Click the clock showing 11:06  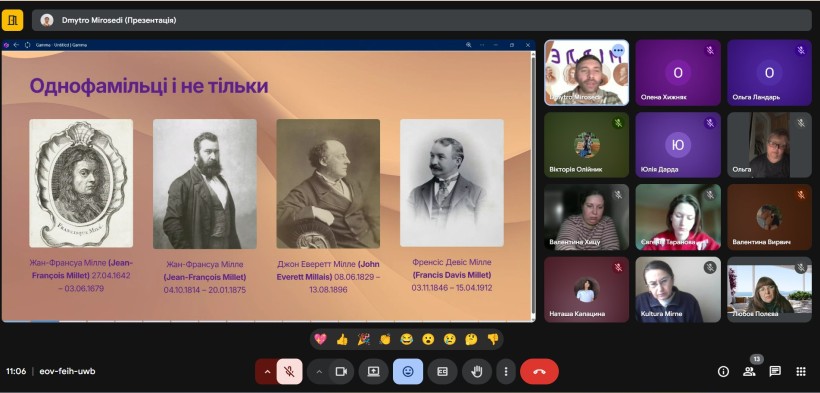click(16, 372)
